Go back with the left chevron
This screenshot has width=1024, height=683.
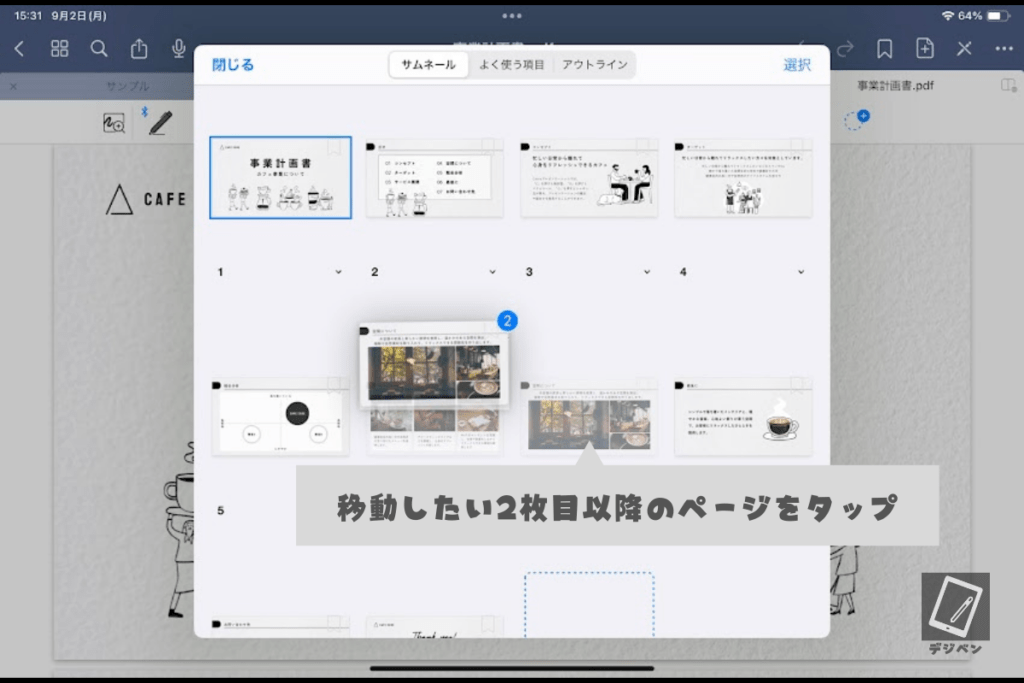pyautogui.click(x=20, y=48)
